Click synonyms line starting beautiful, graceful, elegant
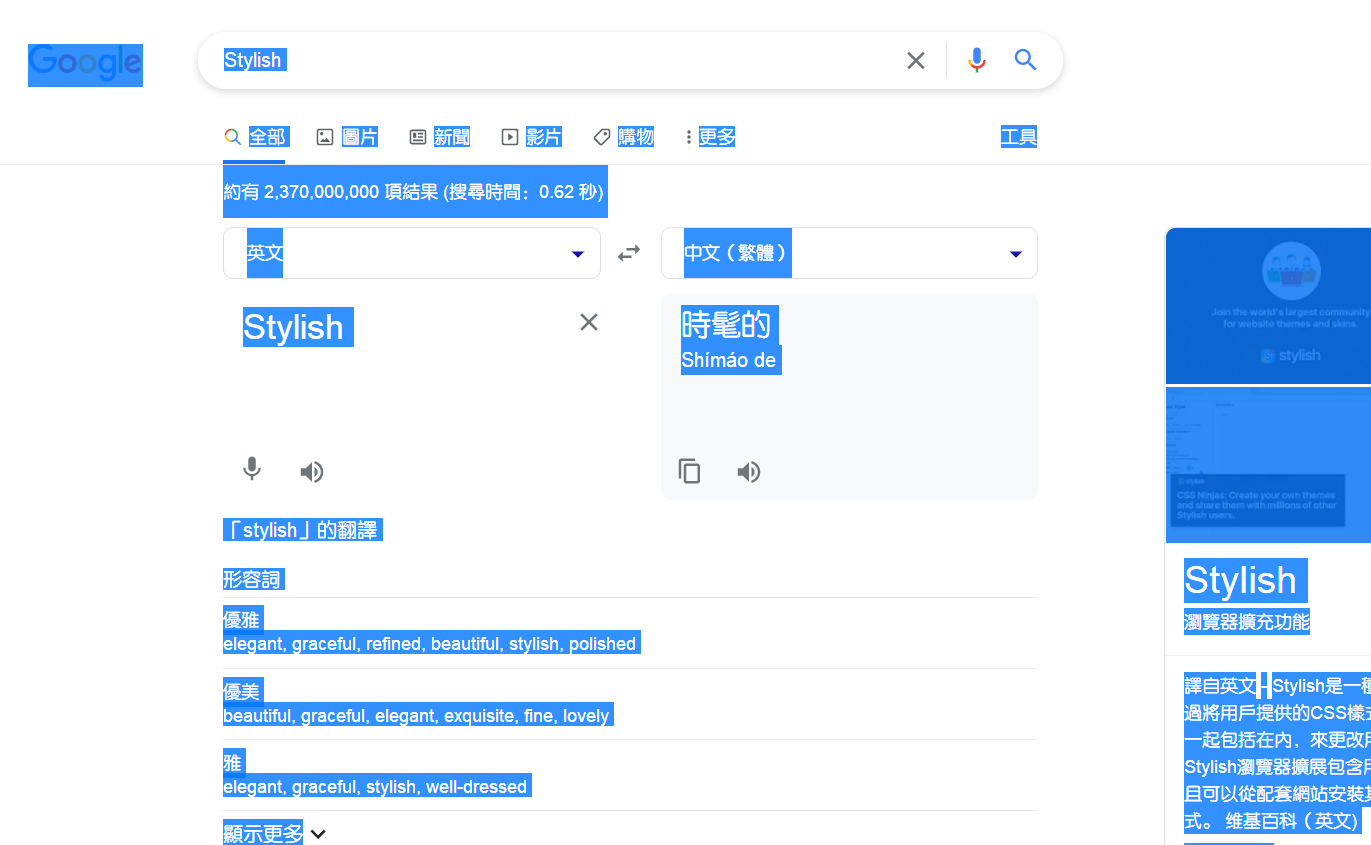Screen dimensions: 1371x845 click(417, 716)
